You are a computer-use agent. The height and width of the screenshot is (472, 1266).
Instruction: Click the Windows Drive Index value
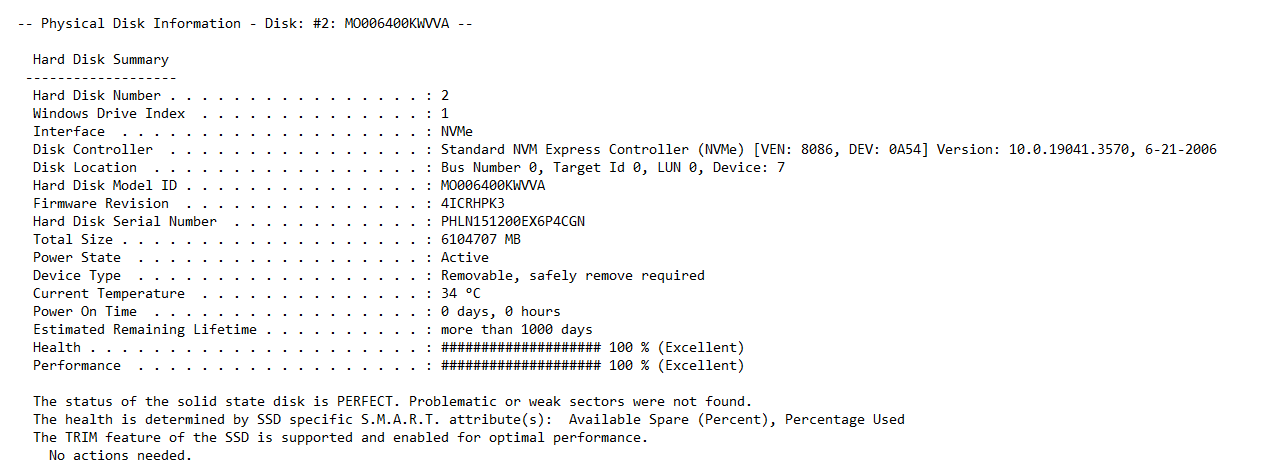tap(445, 113)
